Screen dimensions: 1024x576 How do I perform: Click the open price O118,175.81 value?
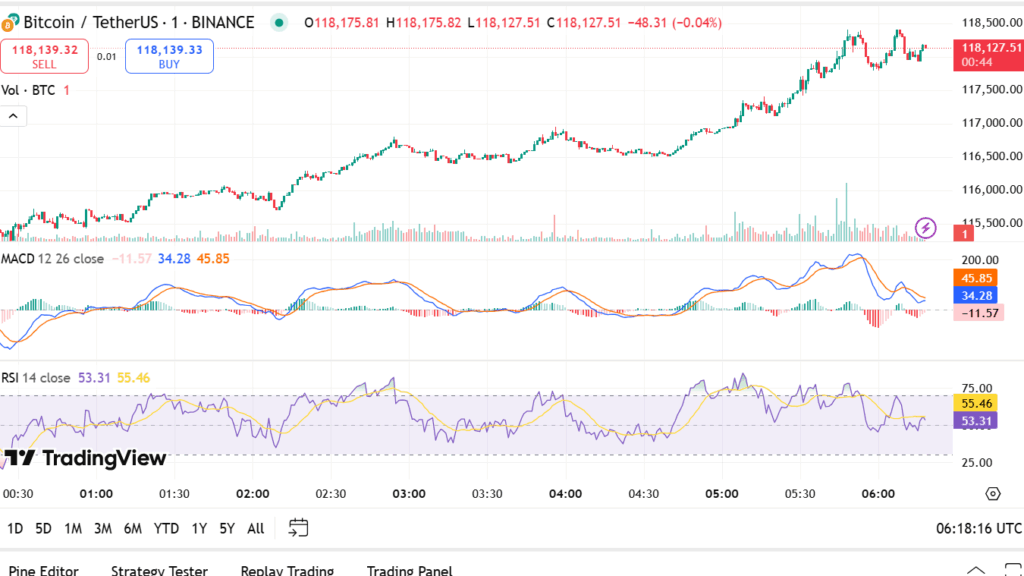point(342,23)
